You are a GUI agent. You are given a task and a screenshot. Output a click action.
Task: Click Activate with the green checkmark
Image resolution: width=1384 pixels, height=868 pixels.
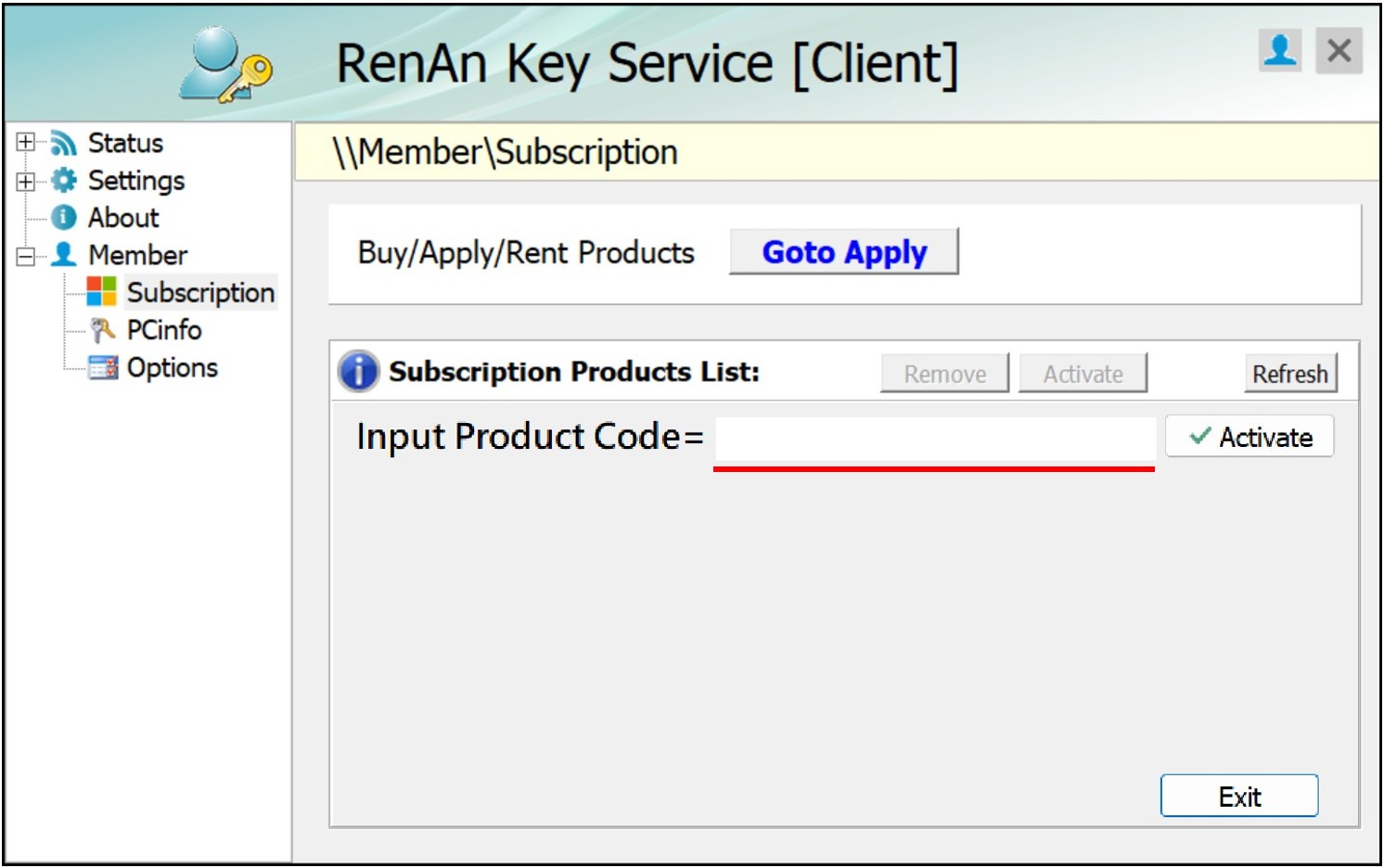(1249, 437)
